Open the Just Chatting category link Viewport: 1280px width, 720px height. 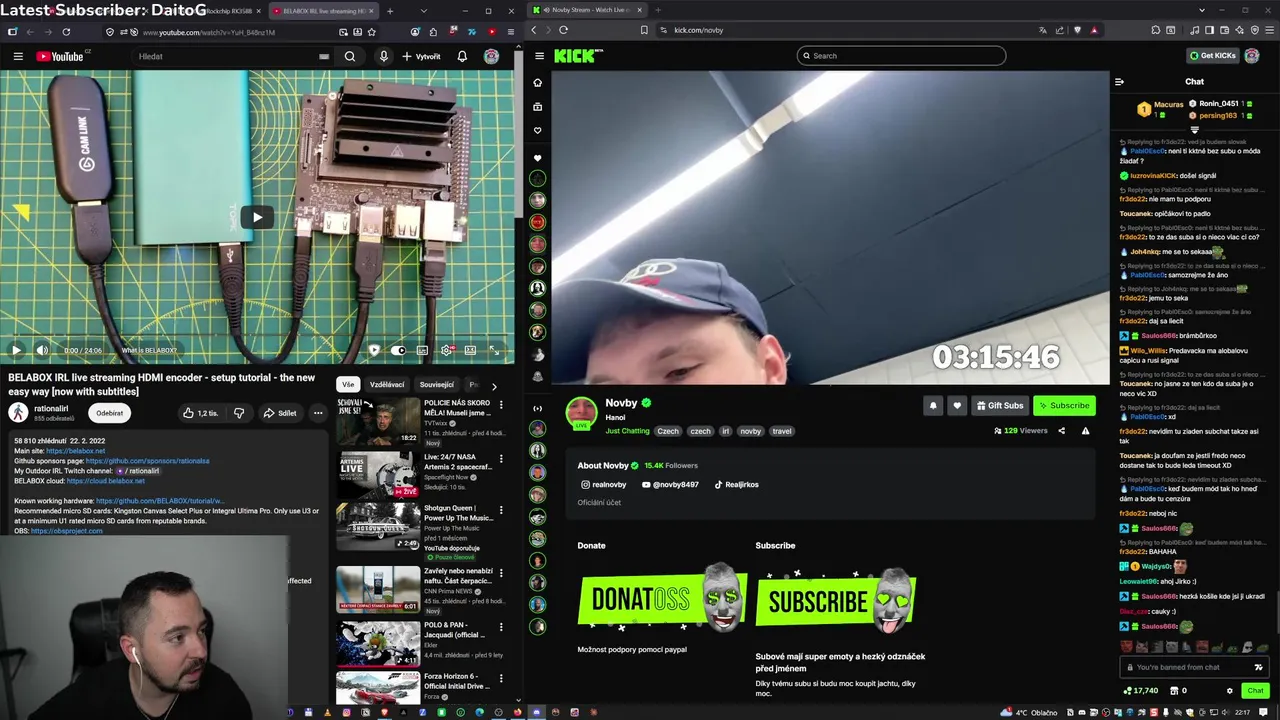pyautogui.click(x=627, y=431)
